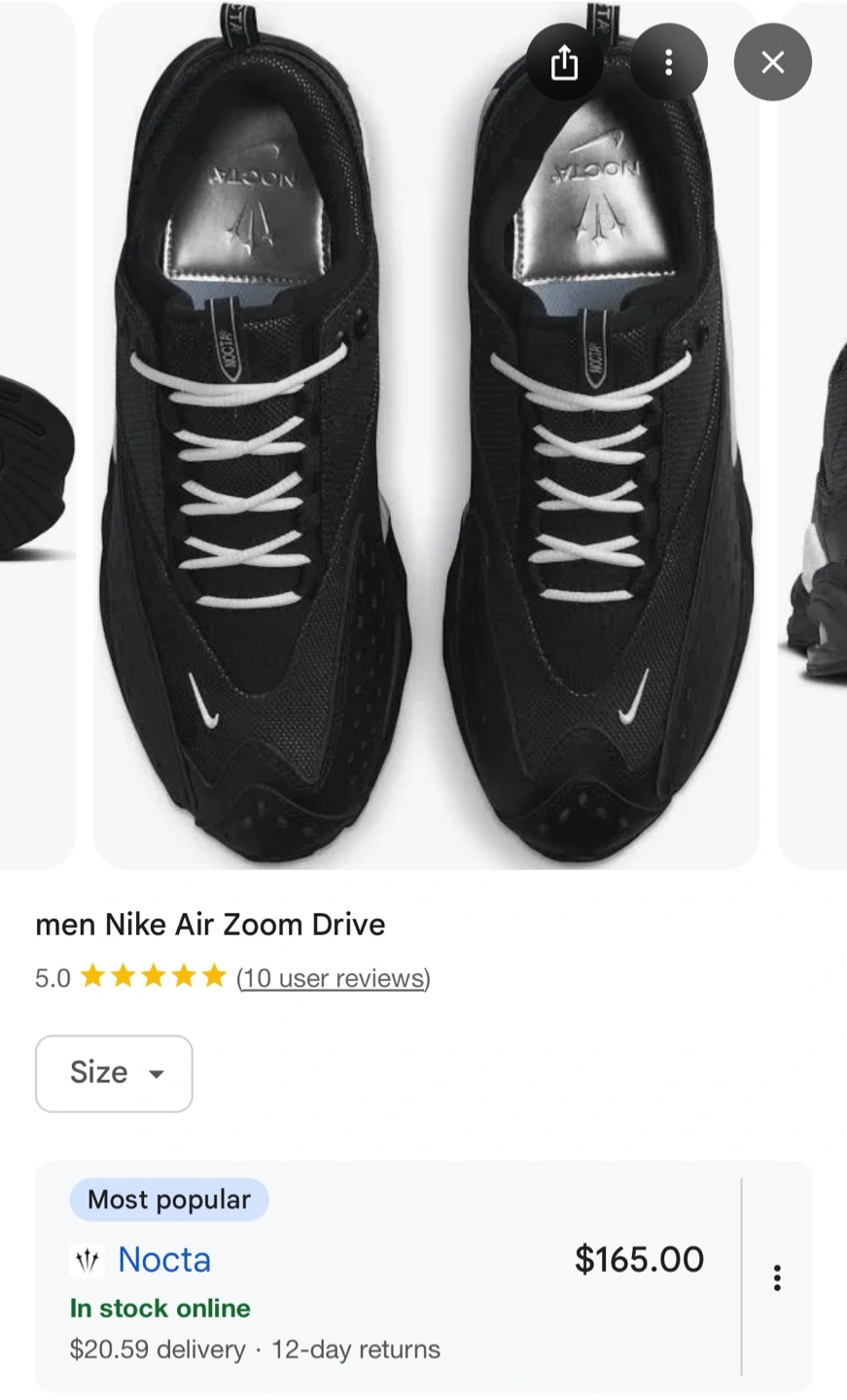Tap the main top-view shoe image
Screen dimensions: 847x1400
tap(426, 435)
